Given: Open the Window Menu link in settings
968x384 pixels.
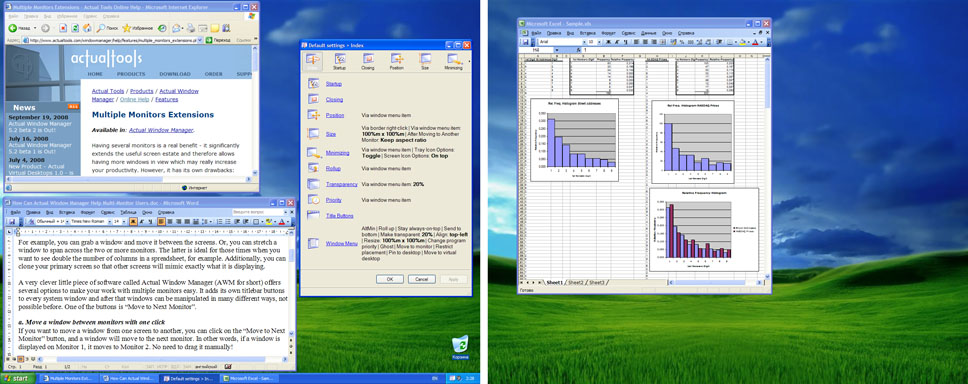Looking at the screenshot, I should point(342,243).
